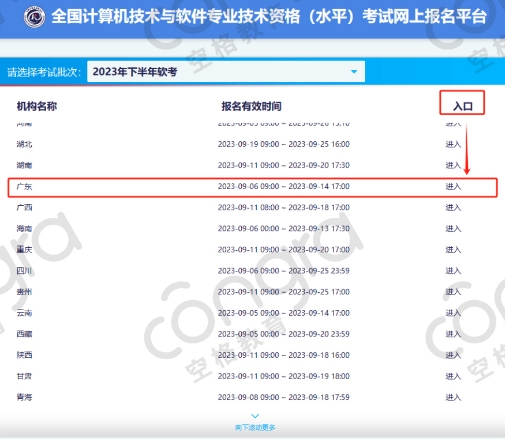505x439 pixels.
Task: Click 进入 link for 青海
Action: (x=453, y=397)
